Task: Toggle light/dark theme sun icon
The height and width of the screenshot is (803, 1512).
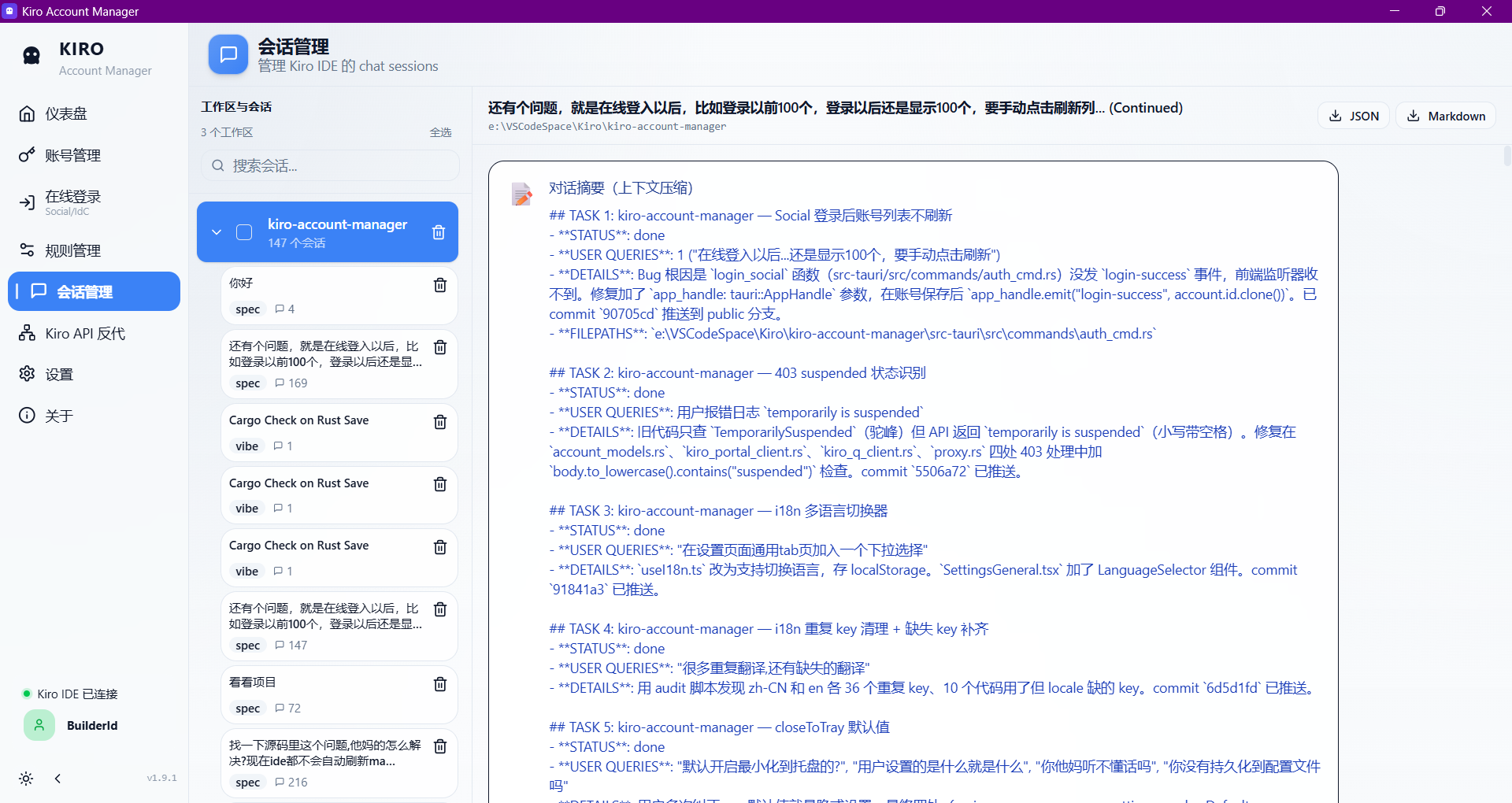Action: click(26, 779)
